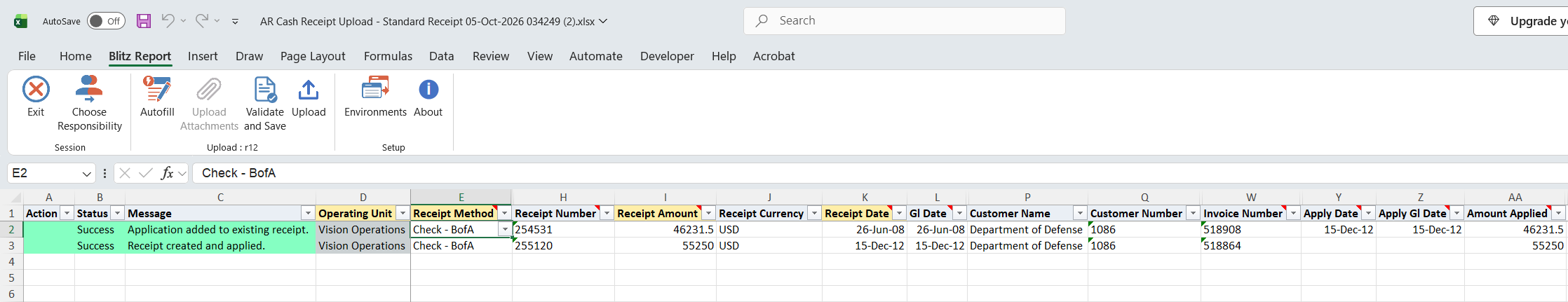Open the Action column filter dropdown
The image size is (1568, 302).
[67, 213]
